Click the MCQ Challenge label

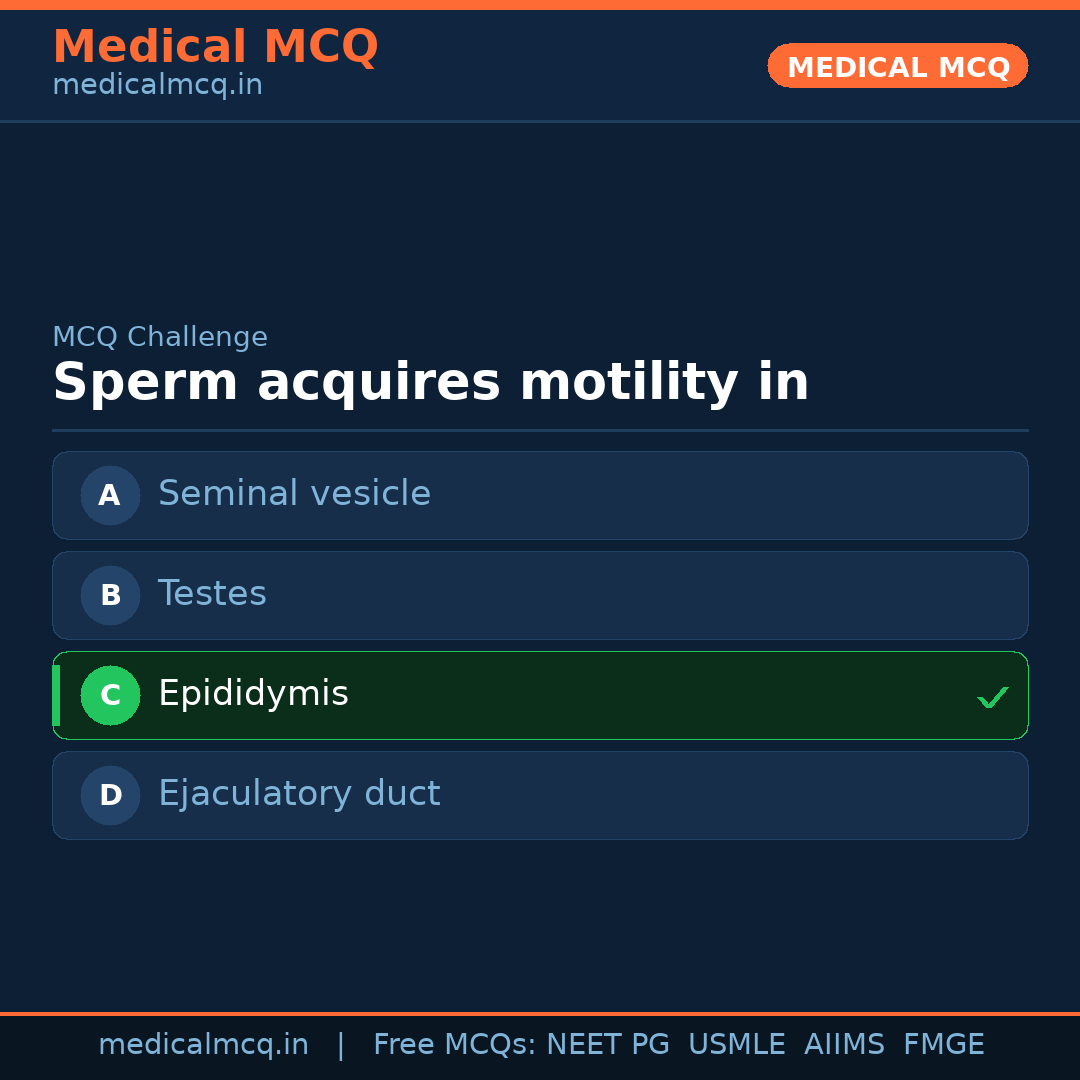point(160,338)
